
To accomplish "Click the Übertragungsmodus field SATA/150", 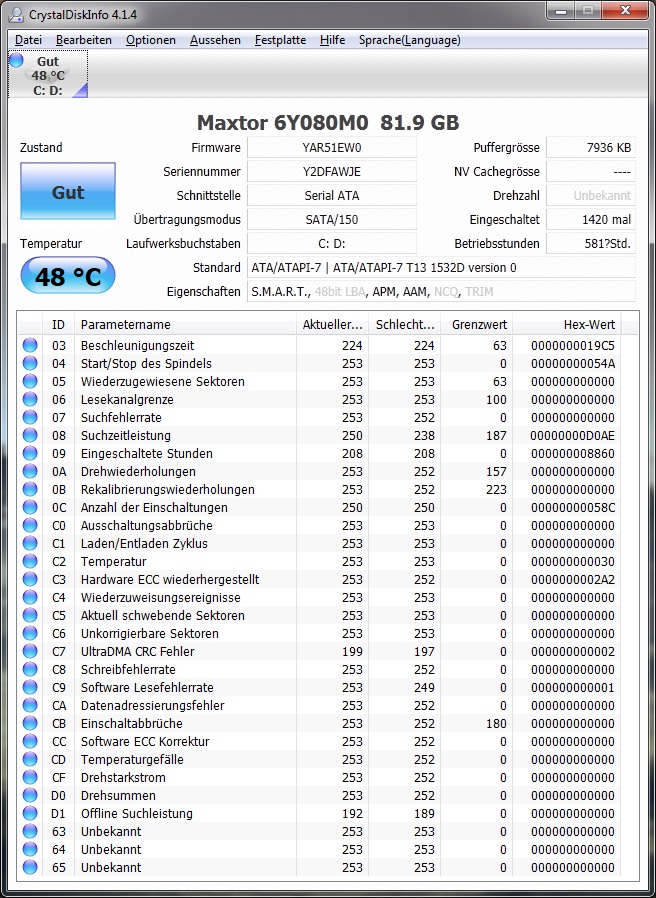I will (332, 220).
